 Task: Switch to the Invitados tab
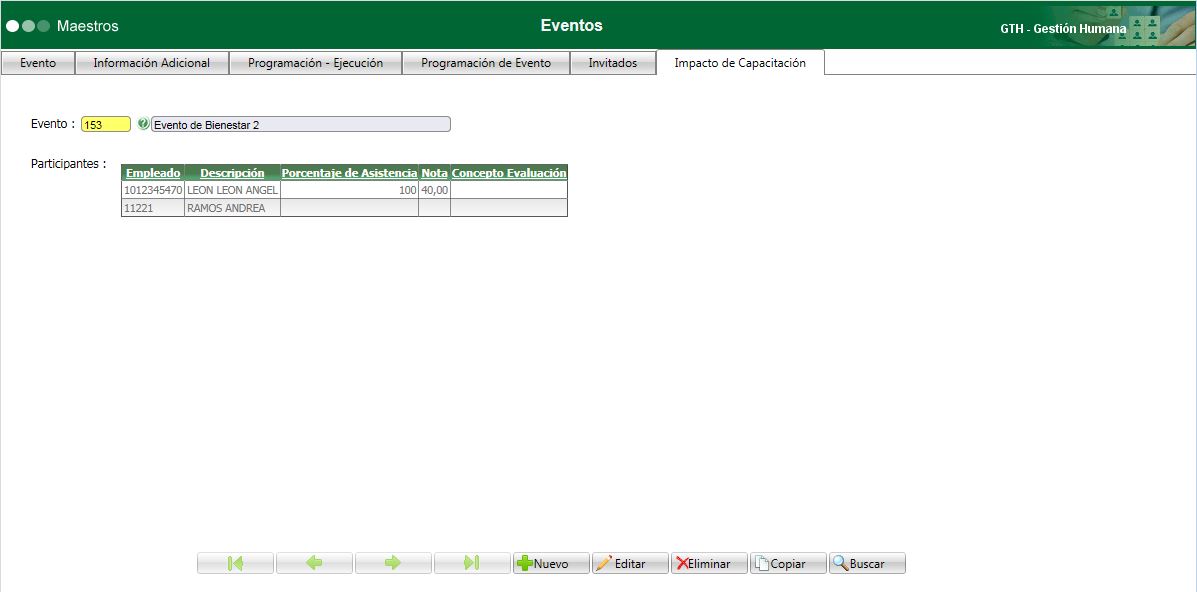613,63
